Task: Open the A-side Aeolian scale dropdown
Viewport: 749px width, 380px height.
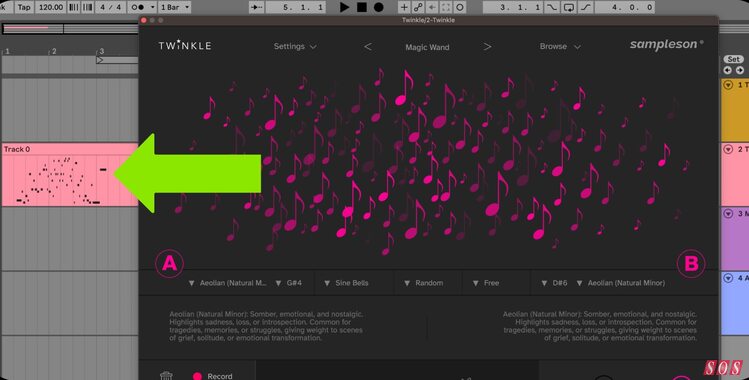Action: click(228, 283)
